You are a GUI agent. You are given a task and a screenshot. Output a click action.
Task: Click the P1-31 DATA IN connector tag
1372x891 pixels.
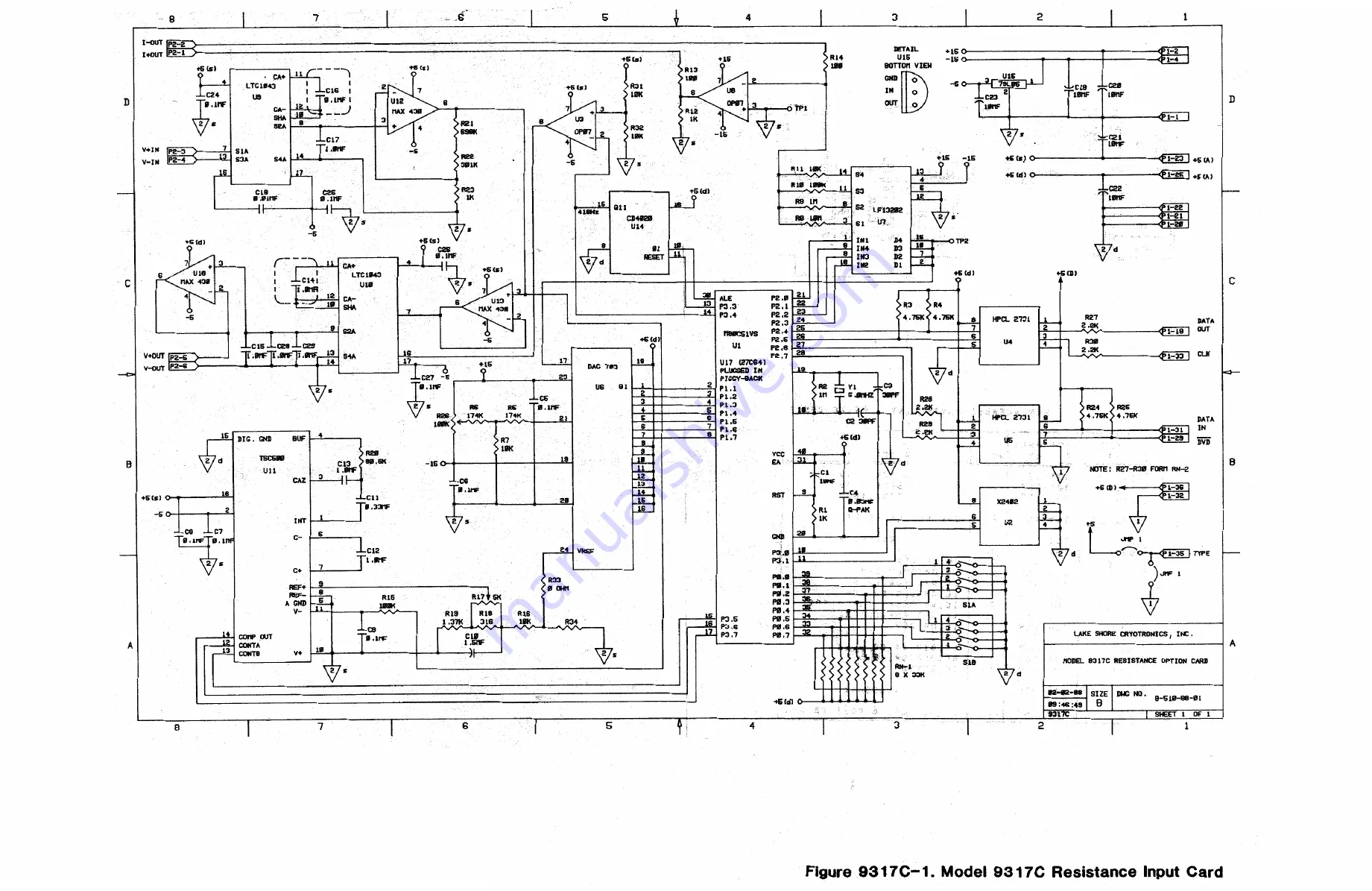1174,429
